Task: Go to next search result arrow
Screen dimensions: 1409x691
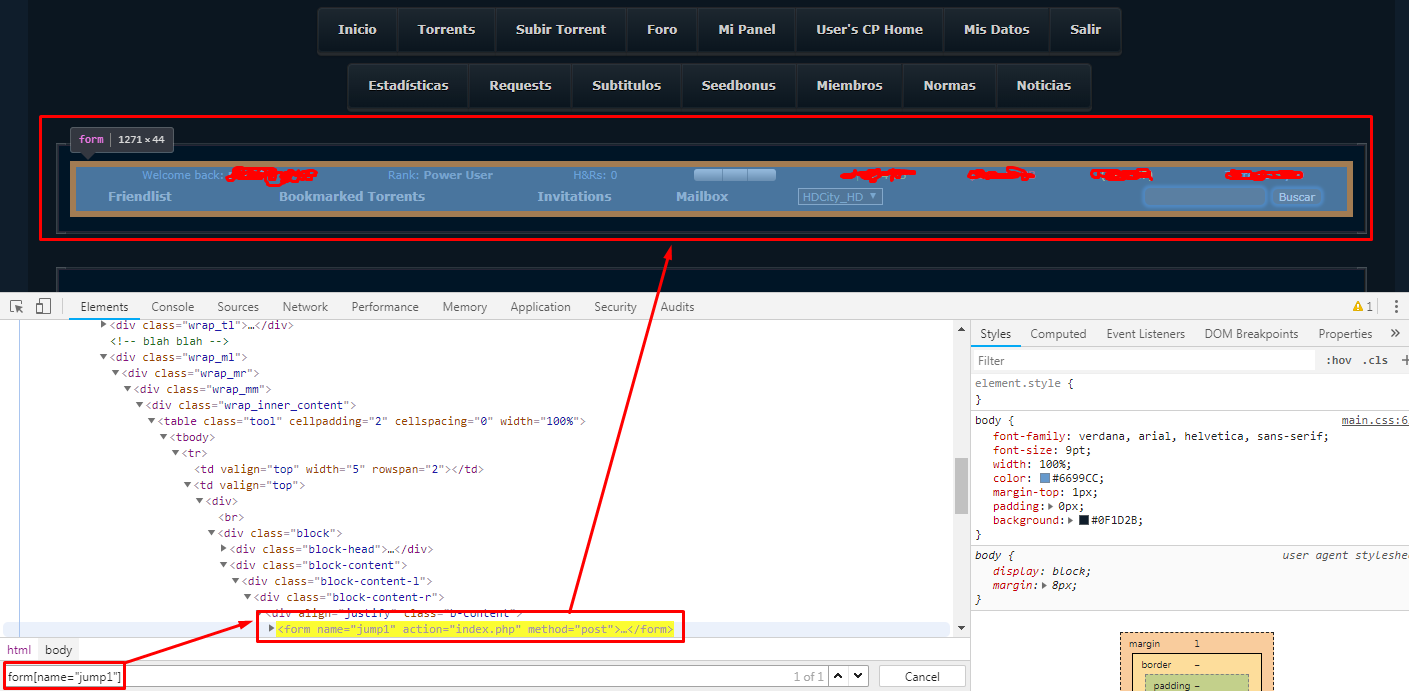Action: (858, 676)
